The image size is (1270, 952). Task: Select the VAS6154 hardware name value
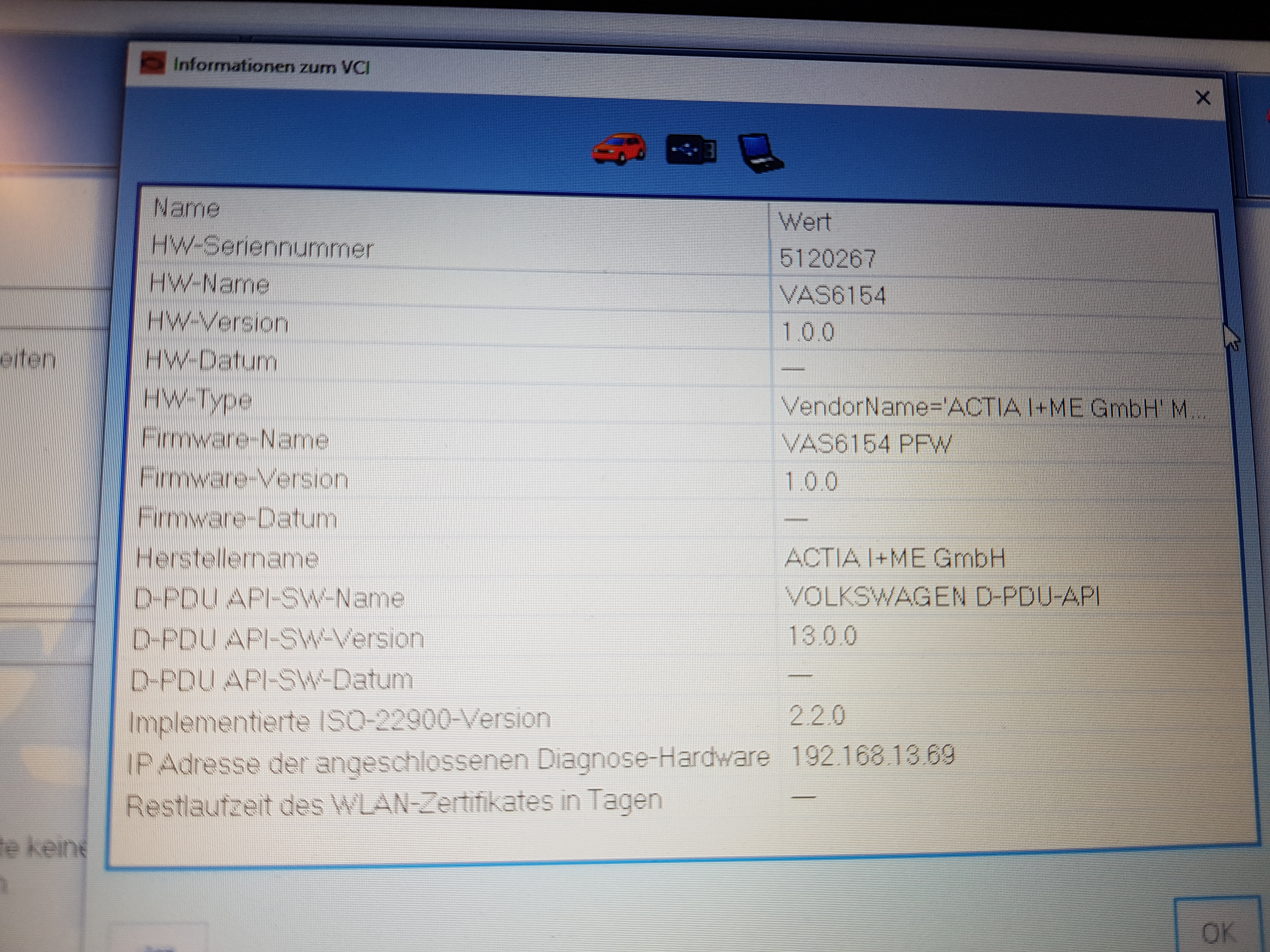[x=833, y=296]
